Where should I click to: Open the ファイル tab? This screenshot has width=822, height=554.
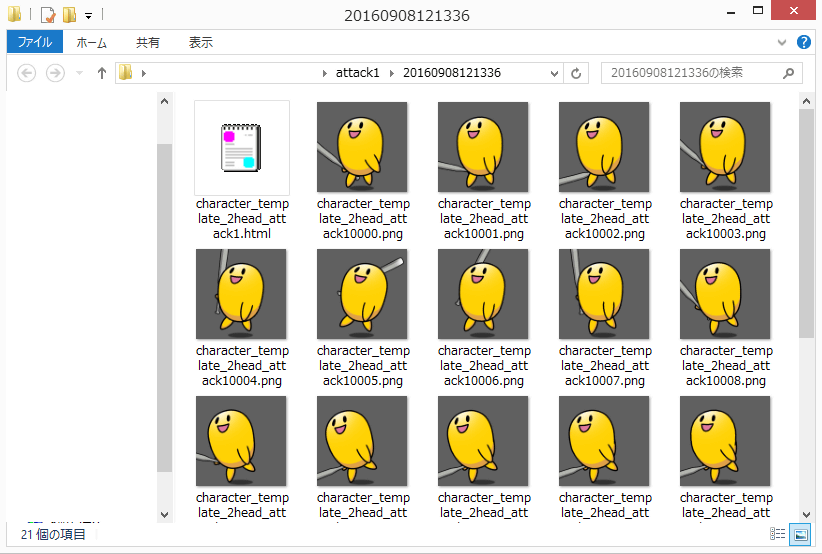[35, 42]
